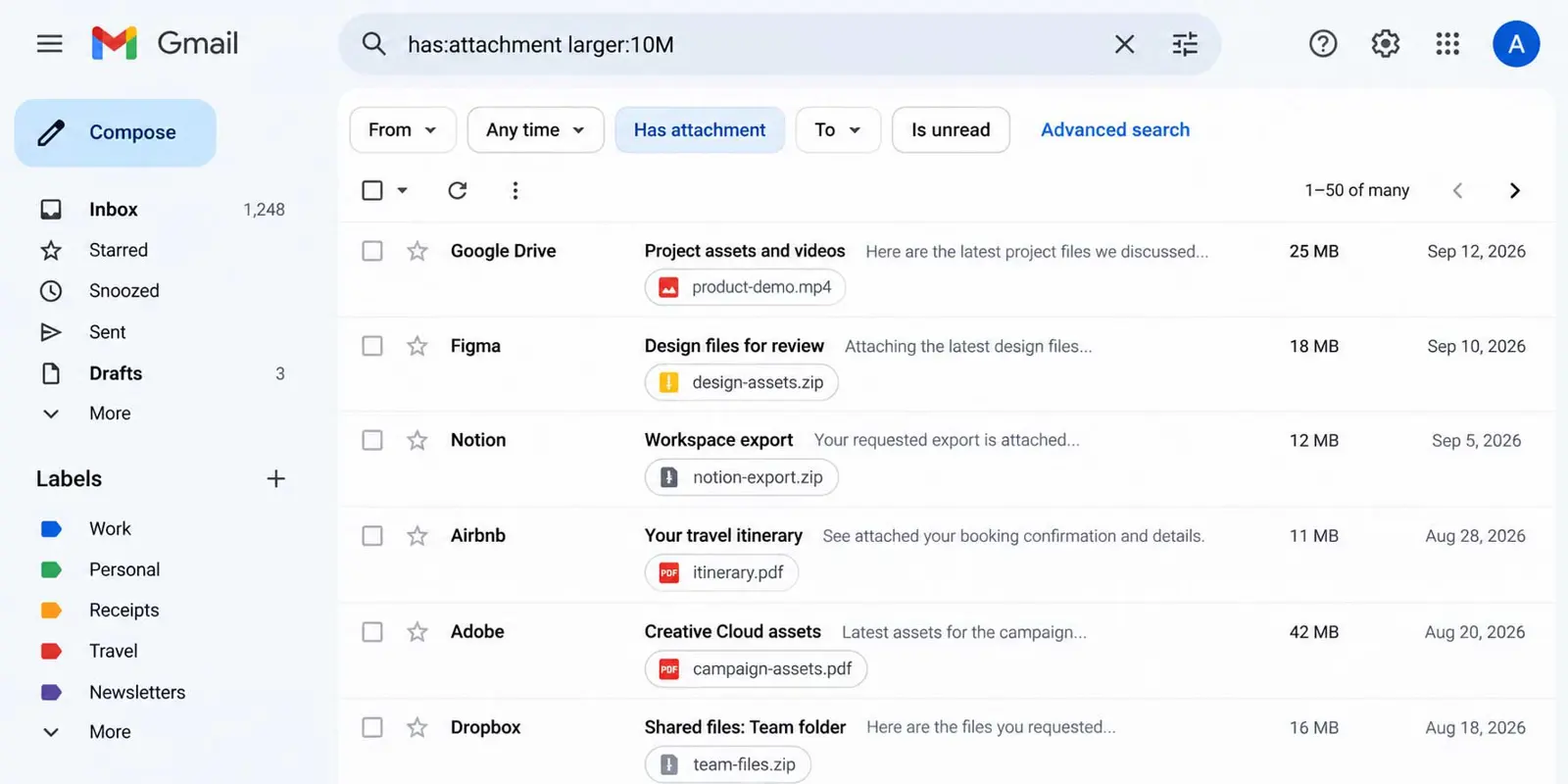Toggle the Has attachment filter chip
The height and width of the screenshot is (784, 1568).
tap(700, 129)
